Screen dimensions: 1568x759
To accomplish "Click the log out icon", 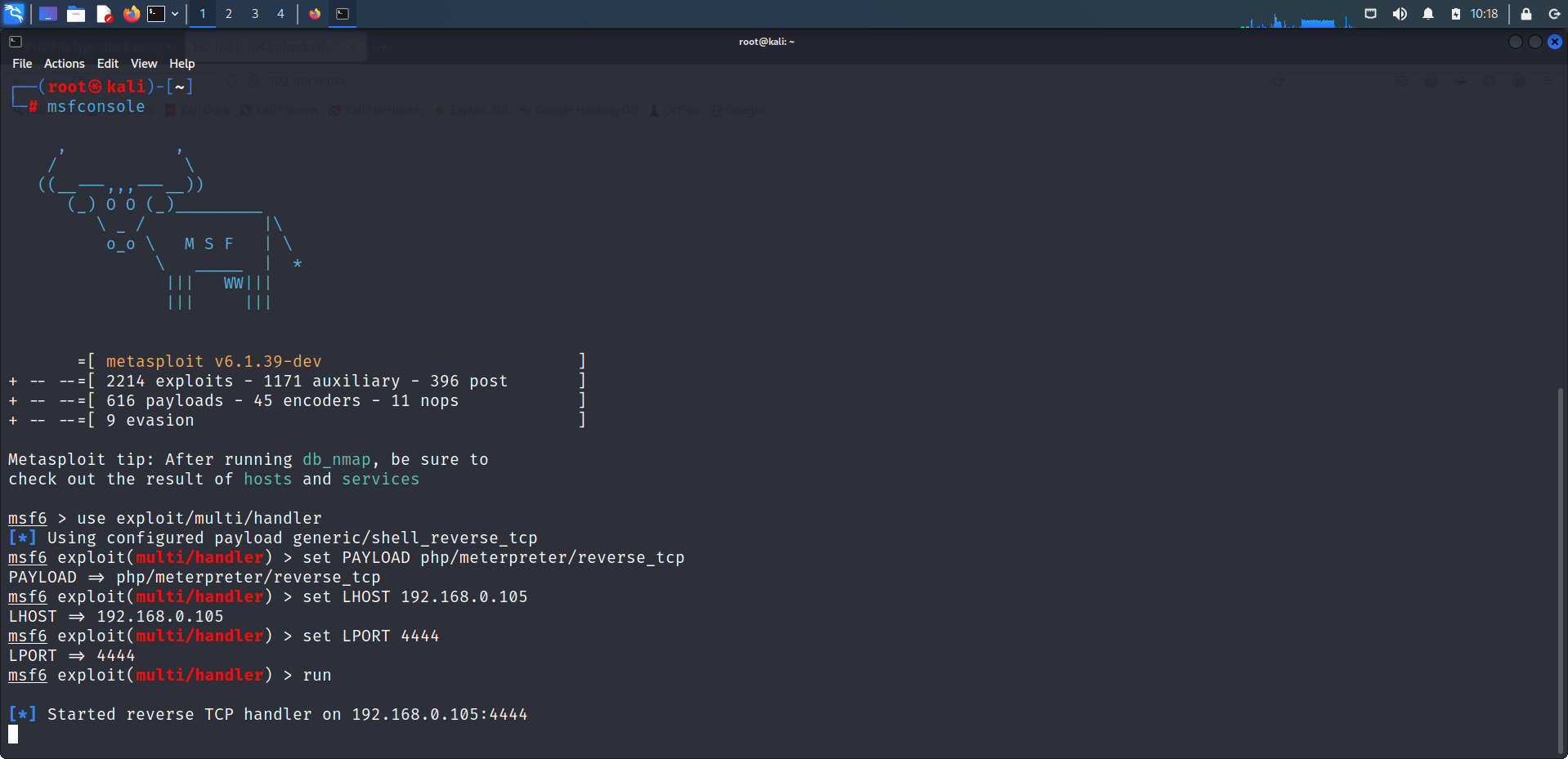I will click(x=1554, y=14).
